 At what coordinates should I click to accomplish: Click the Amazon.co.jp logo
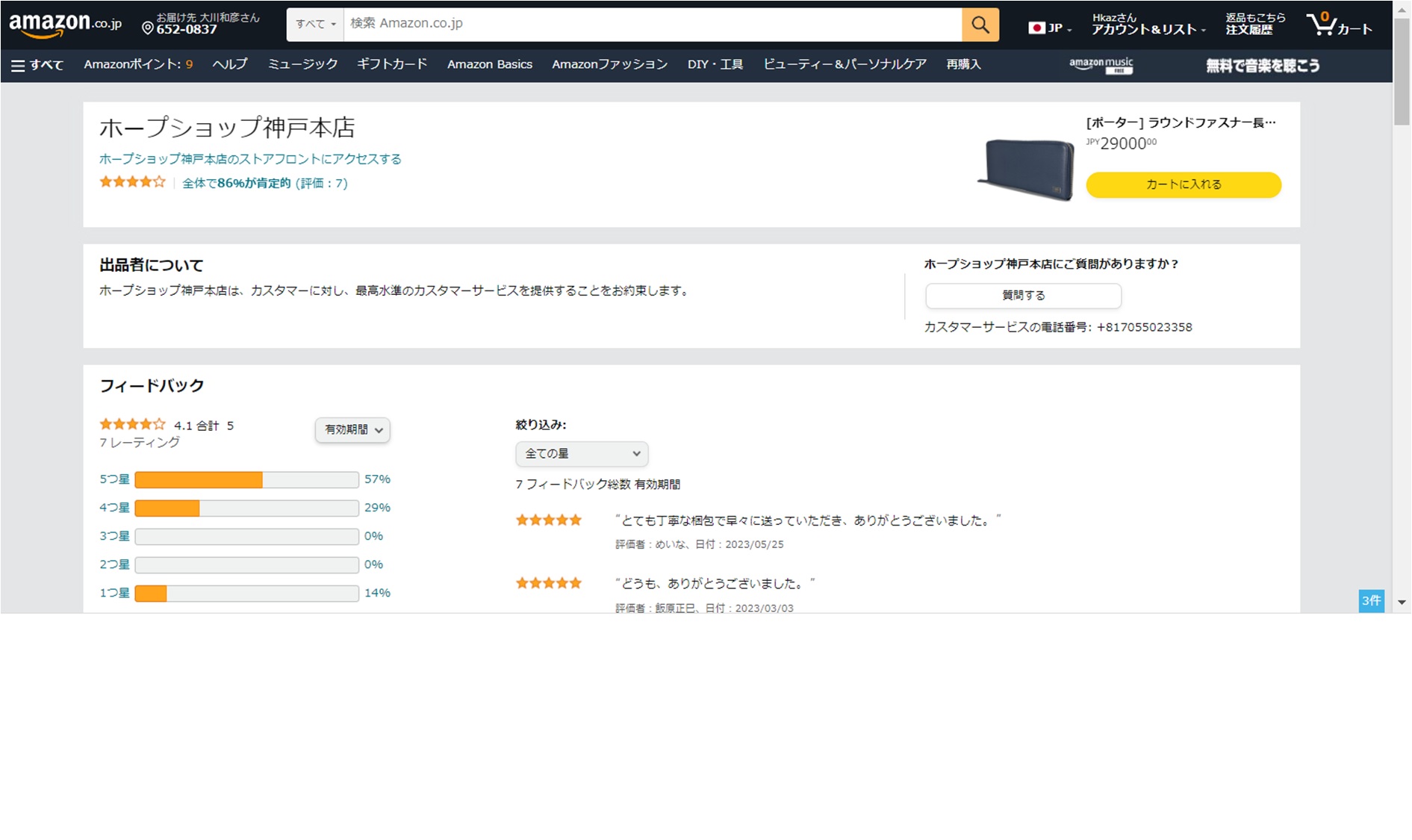(x=65, y=25)
